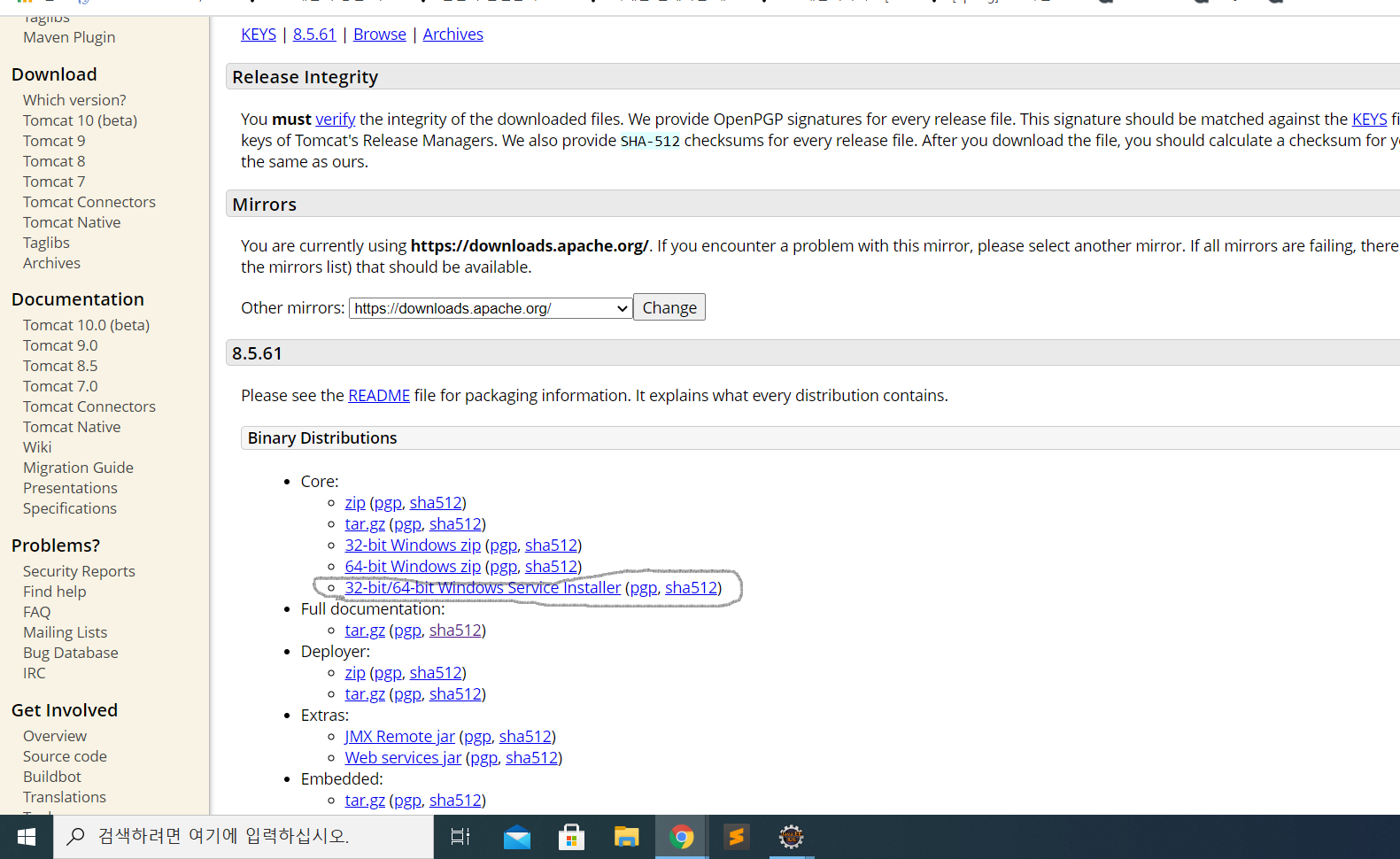This screenshot has height=859, width=1400.
Task: Open Microsoft Store from taskbar
Action: 571,837
